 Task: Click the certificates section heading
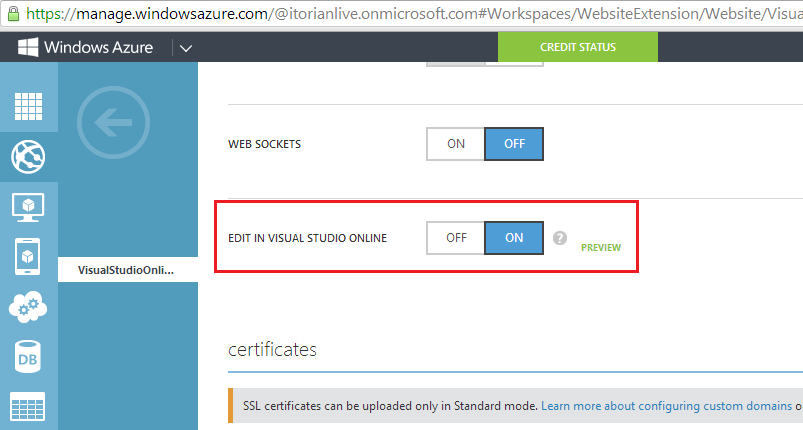coord(272,350)
